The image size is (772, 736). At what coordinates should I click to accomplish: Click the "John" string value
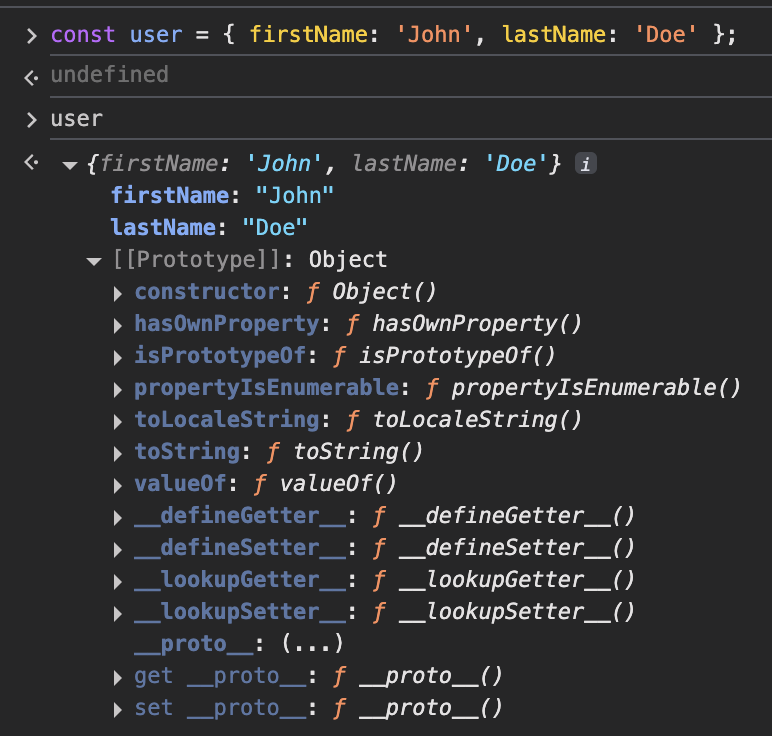pos(295,195)
